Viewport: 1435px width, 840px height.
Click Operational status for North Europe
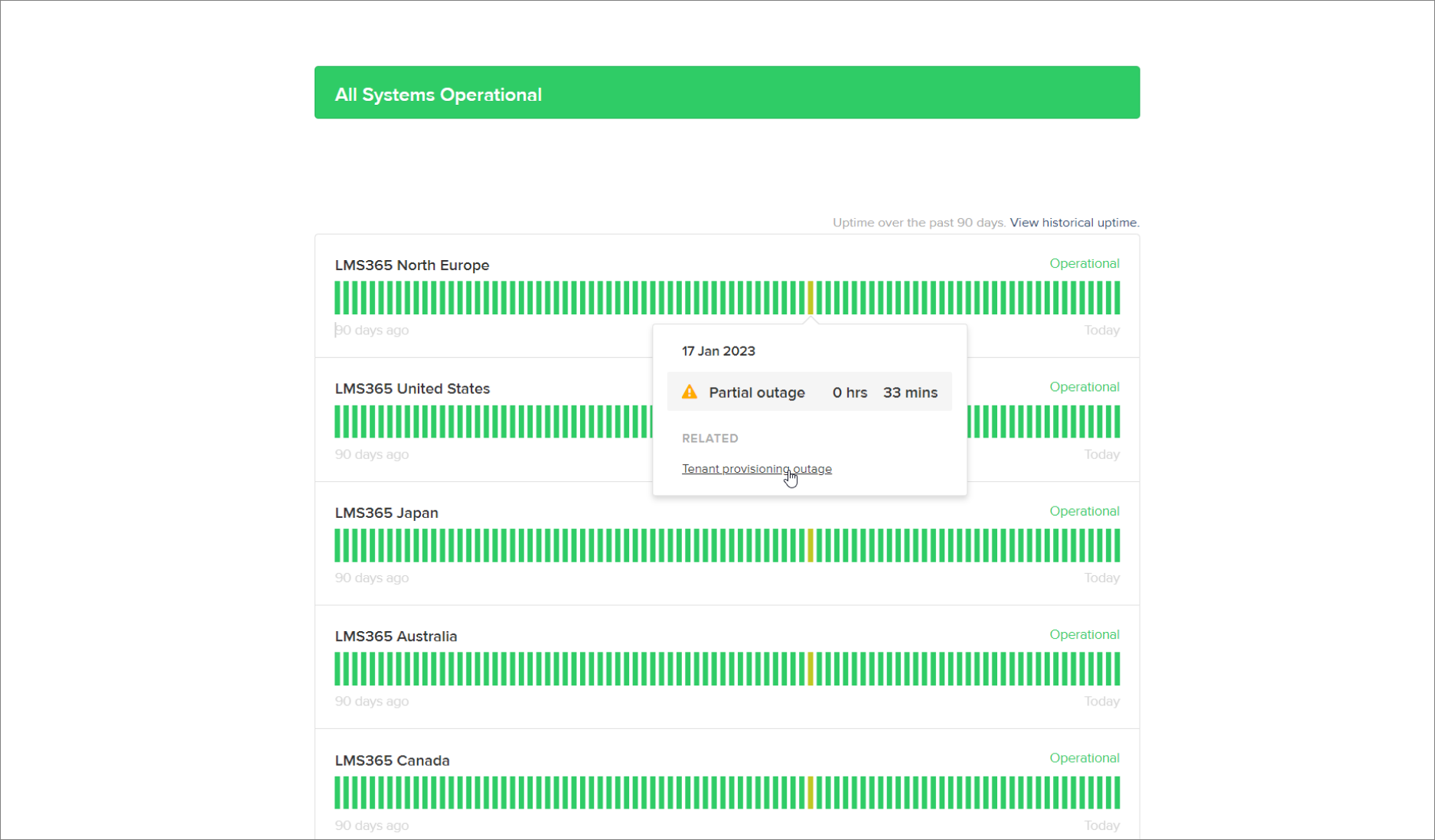tap(1084, 263)
